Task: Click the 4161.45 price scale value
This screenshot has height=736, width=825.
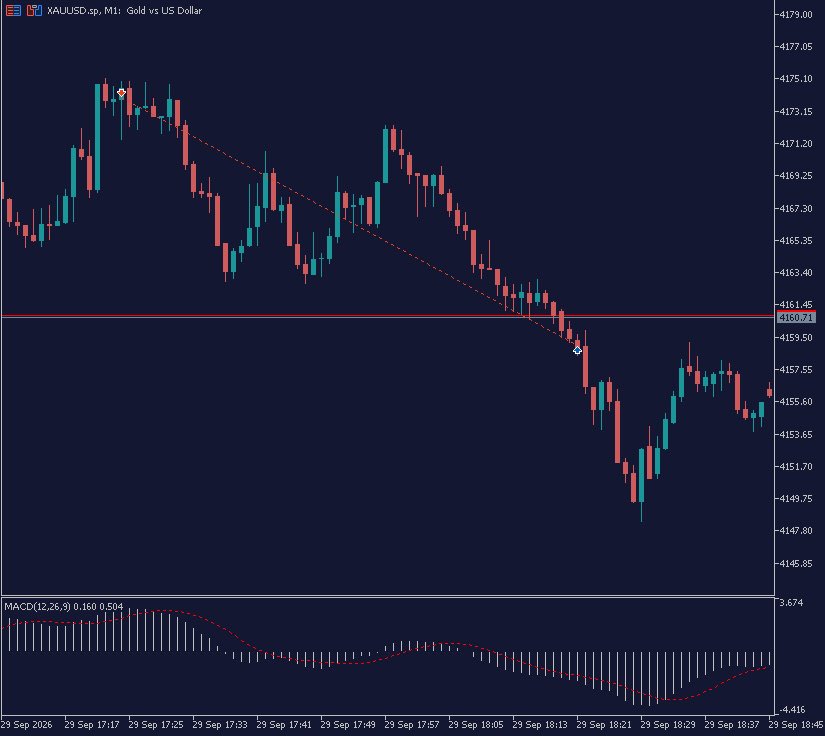Action: point(796,305)
